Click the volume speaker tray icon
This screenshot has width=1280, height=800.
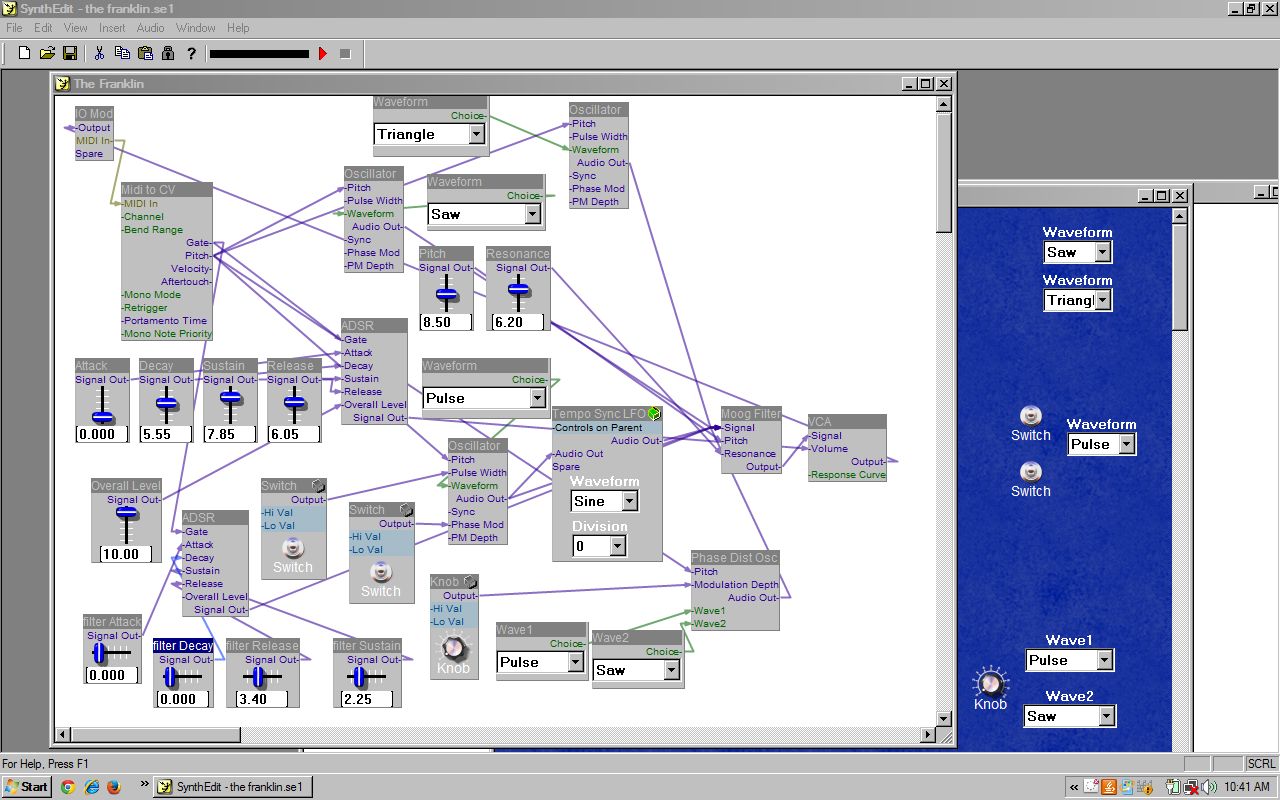click(x=1210, y=787)
